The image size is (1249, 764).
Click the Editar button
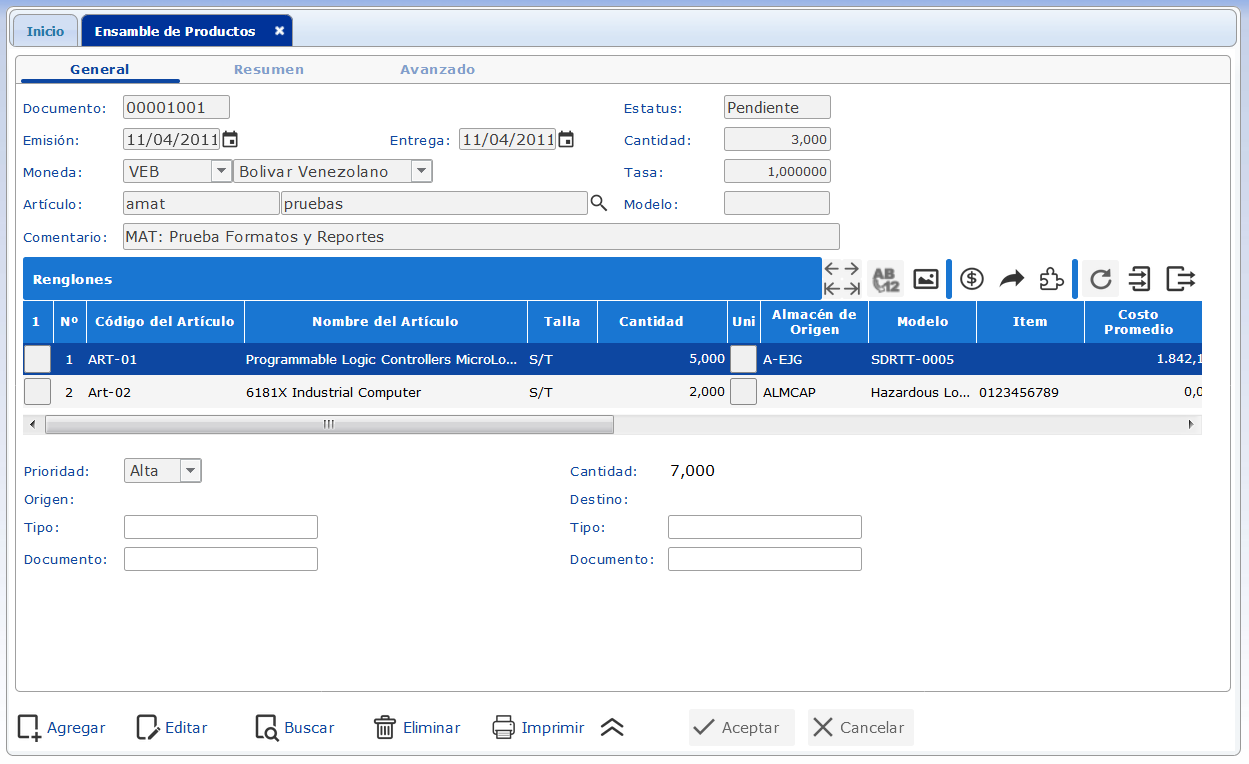tap(172, 728)
